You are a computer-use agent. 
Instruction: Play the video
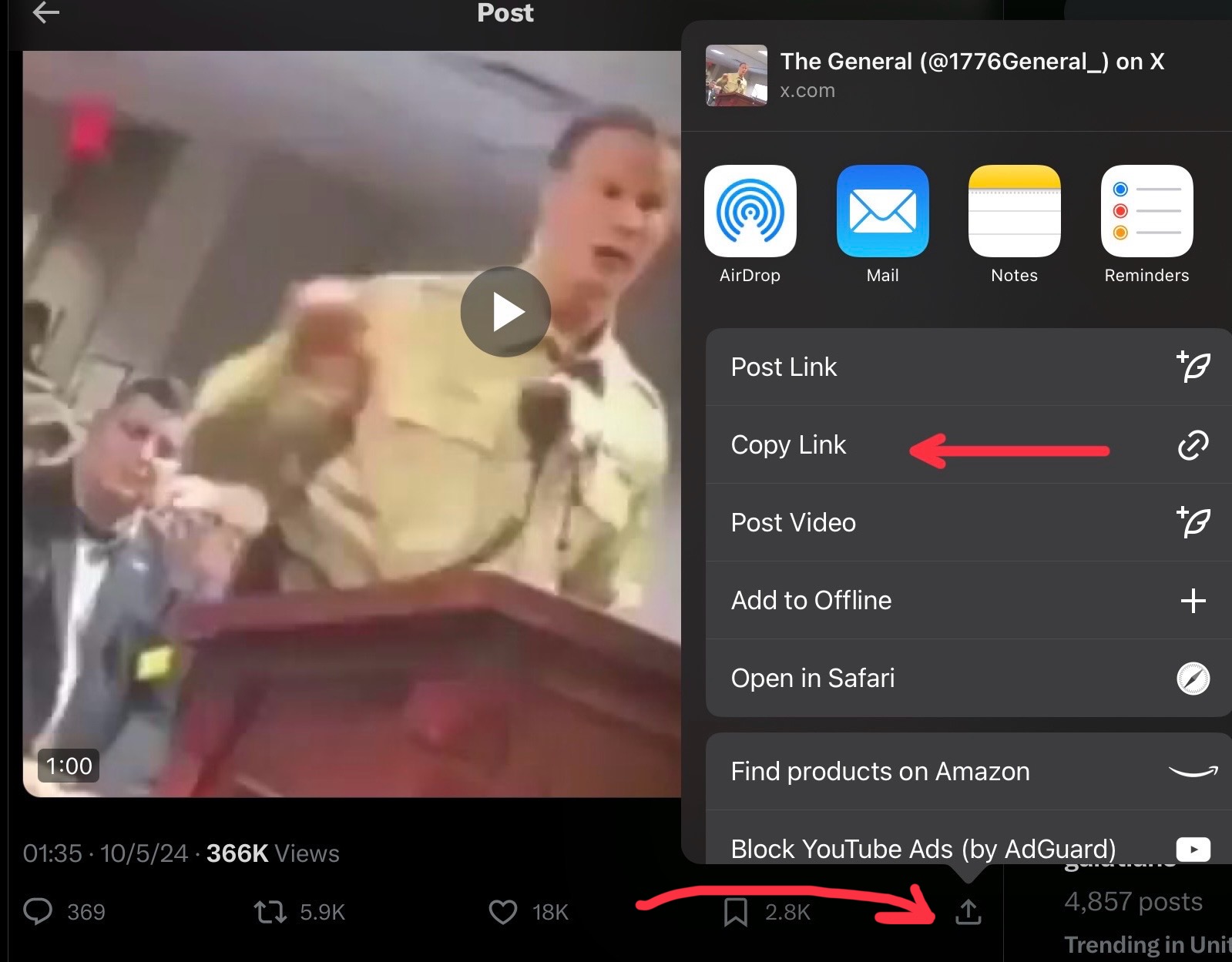pos(505,312)
